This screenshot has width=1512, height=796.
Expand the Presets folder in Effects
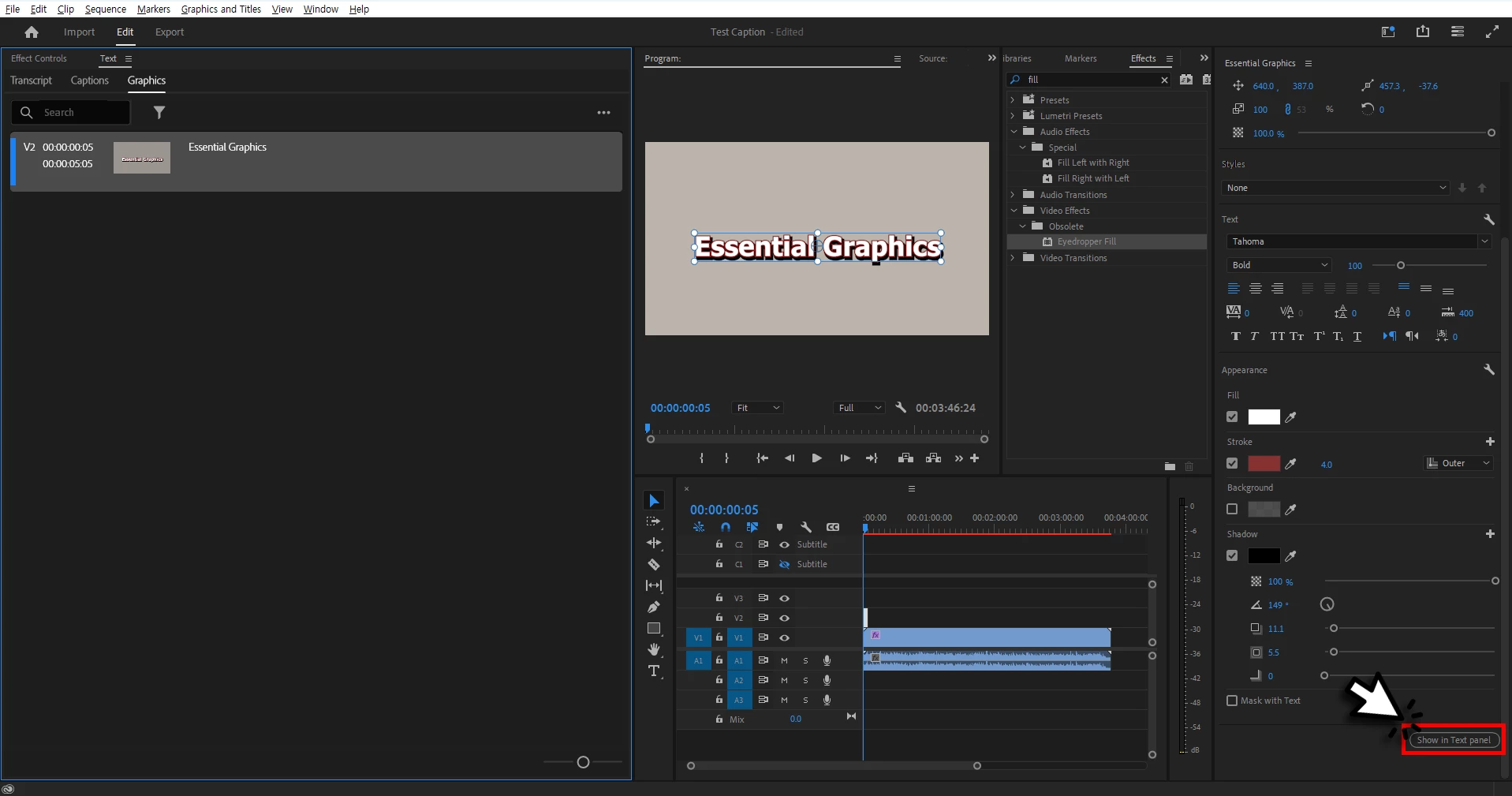1013,100
